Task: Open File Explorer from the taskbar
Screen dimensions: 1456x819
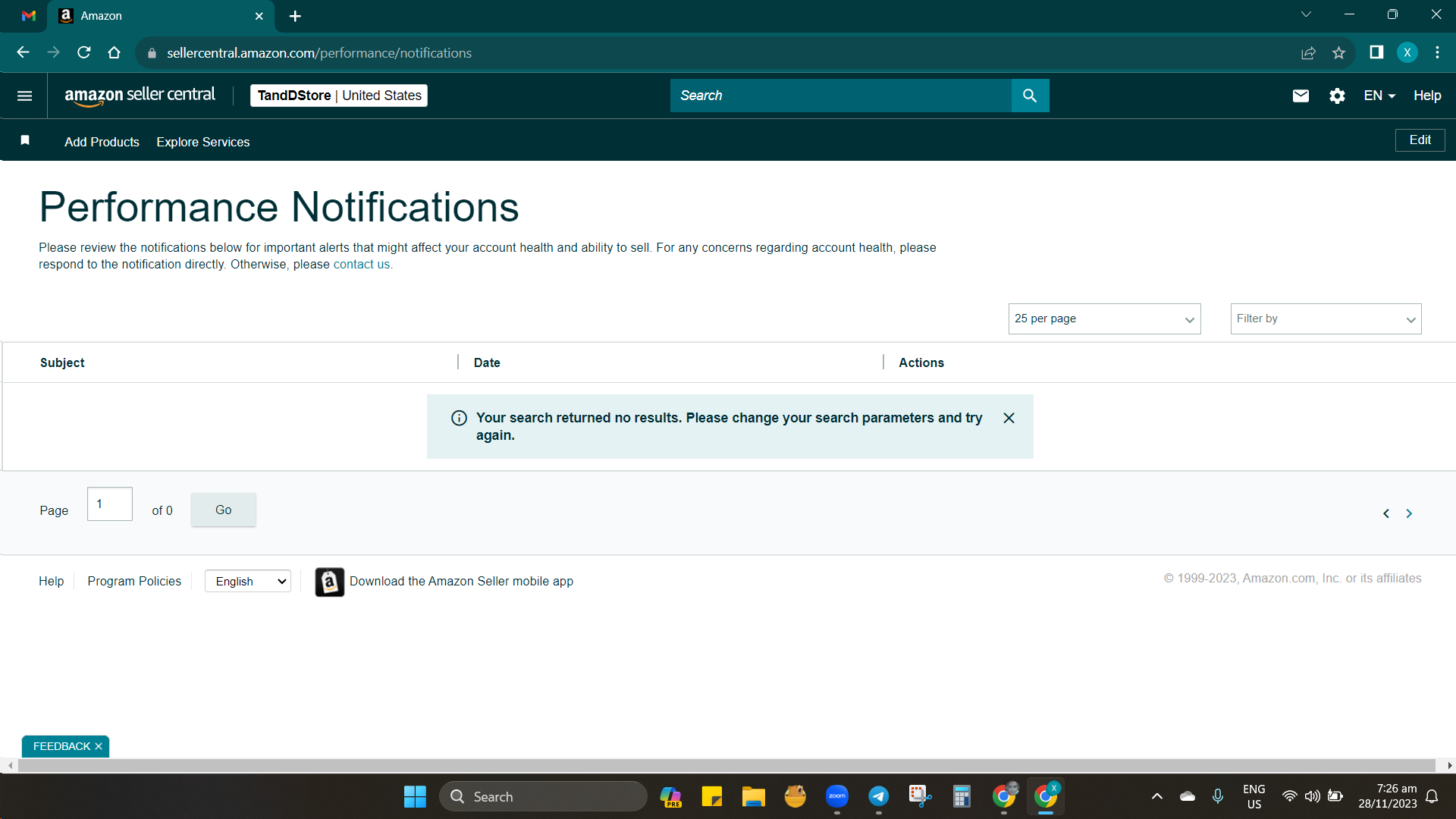Action: pos(753,796)
